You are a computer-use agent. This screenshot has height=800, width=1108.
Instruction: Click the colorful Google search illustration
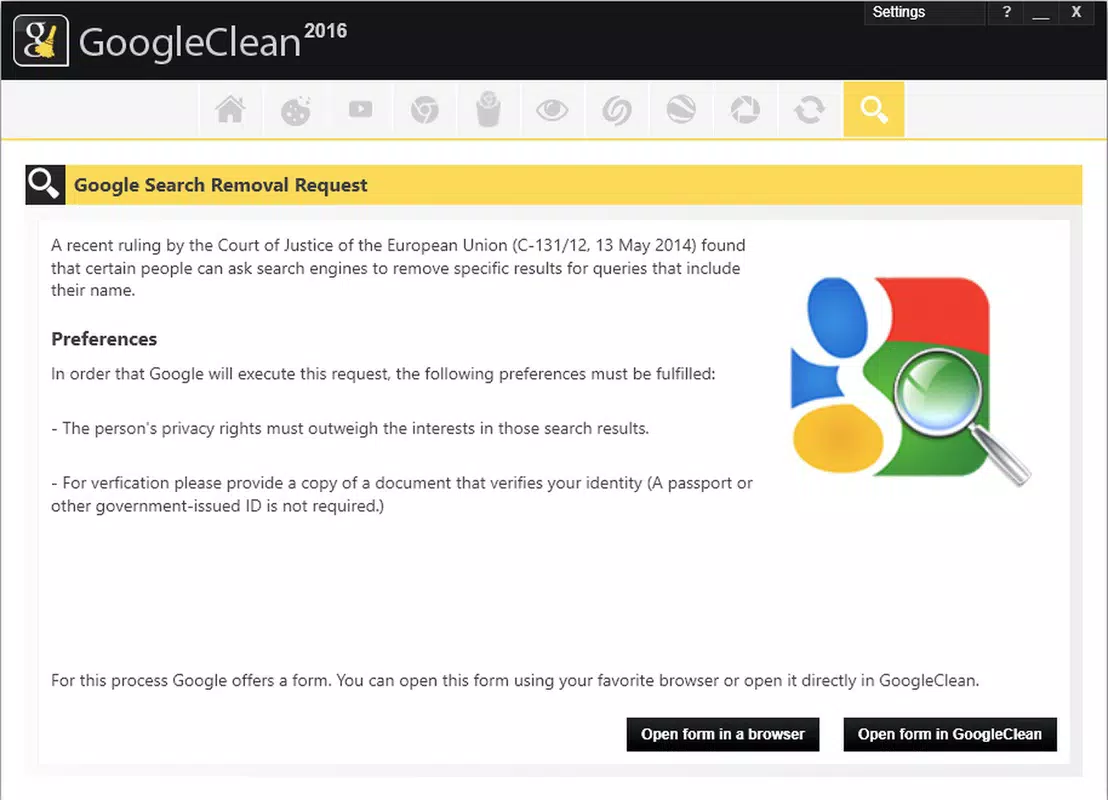pyautogui.click(x=909, y=380)
